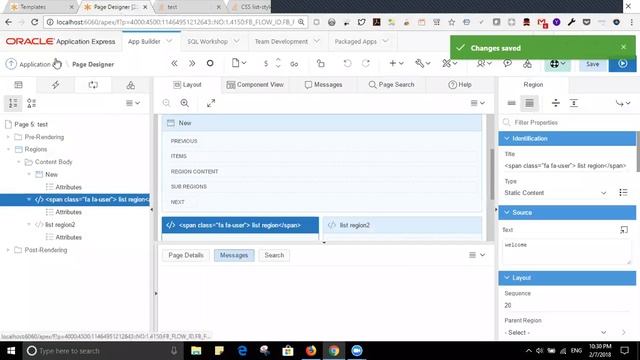Open File Explorer from the taskbar
The image size is (640, 360).
(x=196, y=351)
